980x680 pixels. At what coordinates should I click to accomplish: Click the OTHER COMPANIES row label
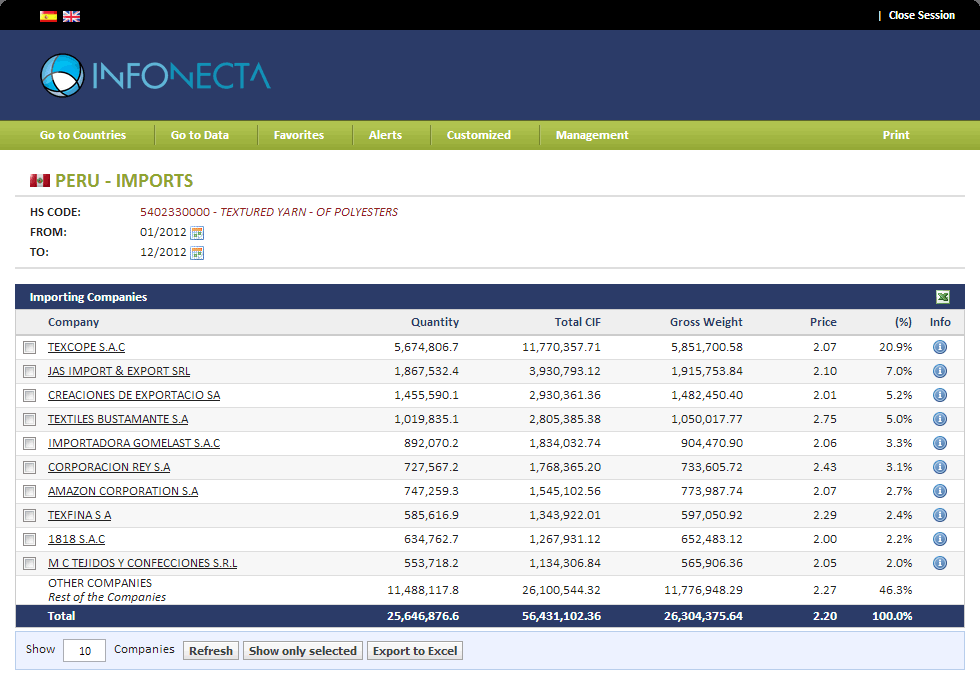click(100, 583)
